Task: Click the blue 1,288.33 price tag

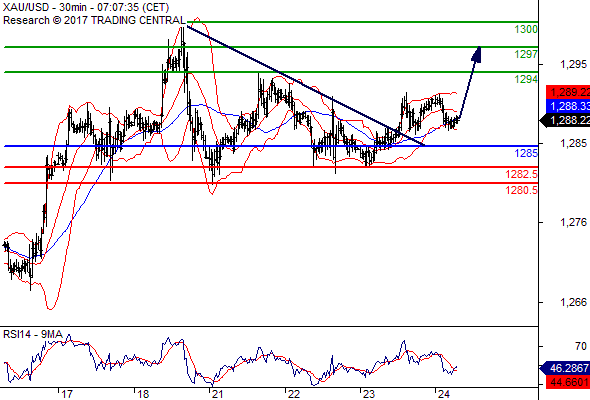Action: tap(568, 106)
